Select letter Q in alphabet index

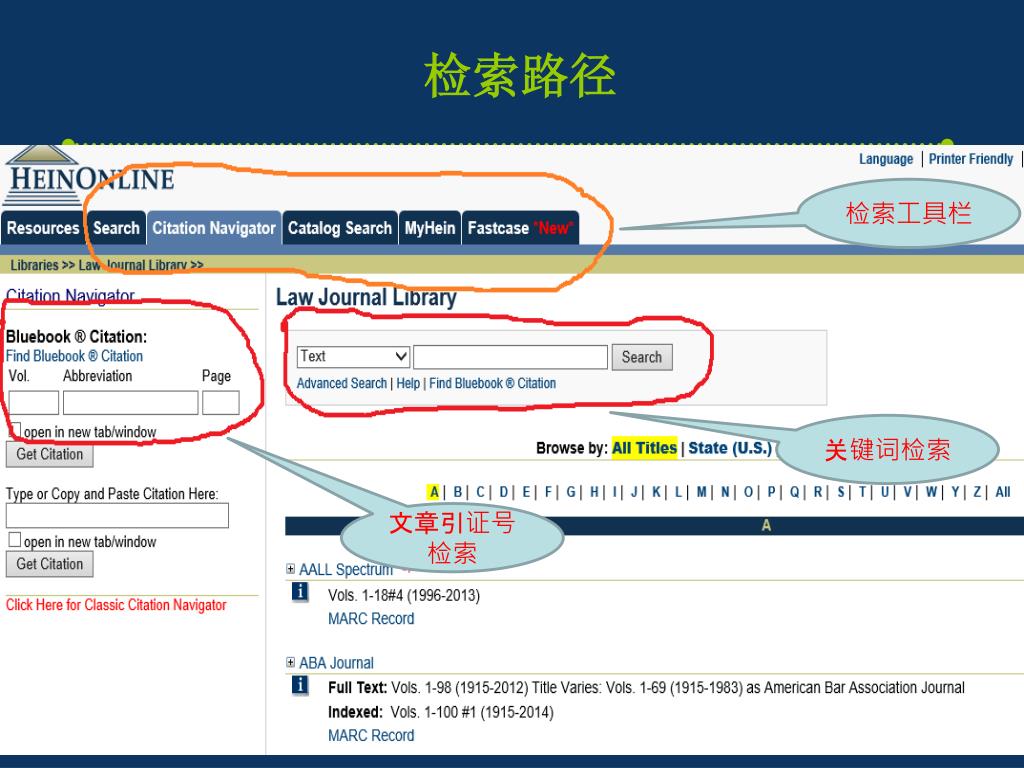pyautogui.click(x=794, y=492)
